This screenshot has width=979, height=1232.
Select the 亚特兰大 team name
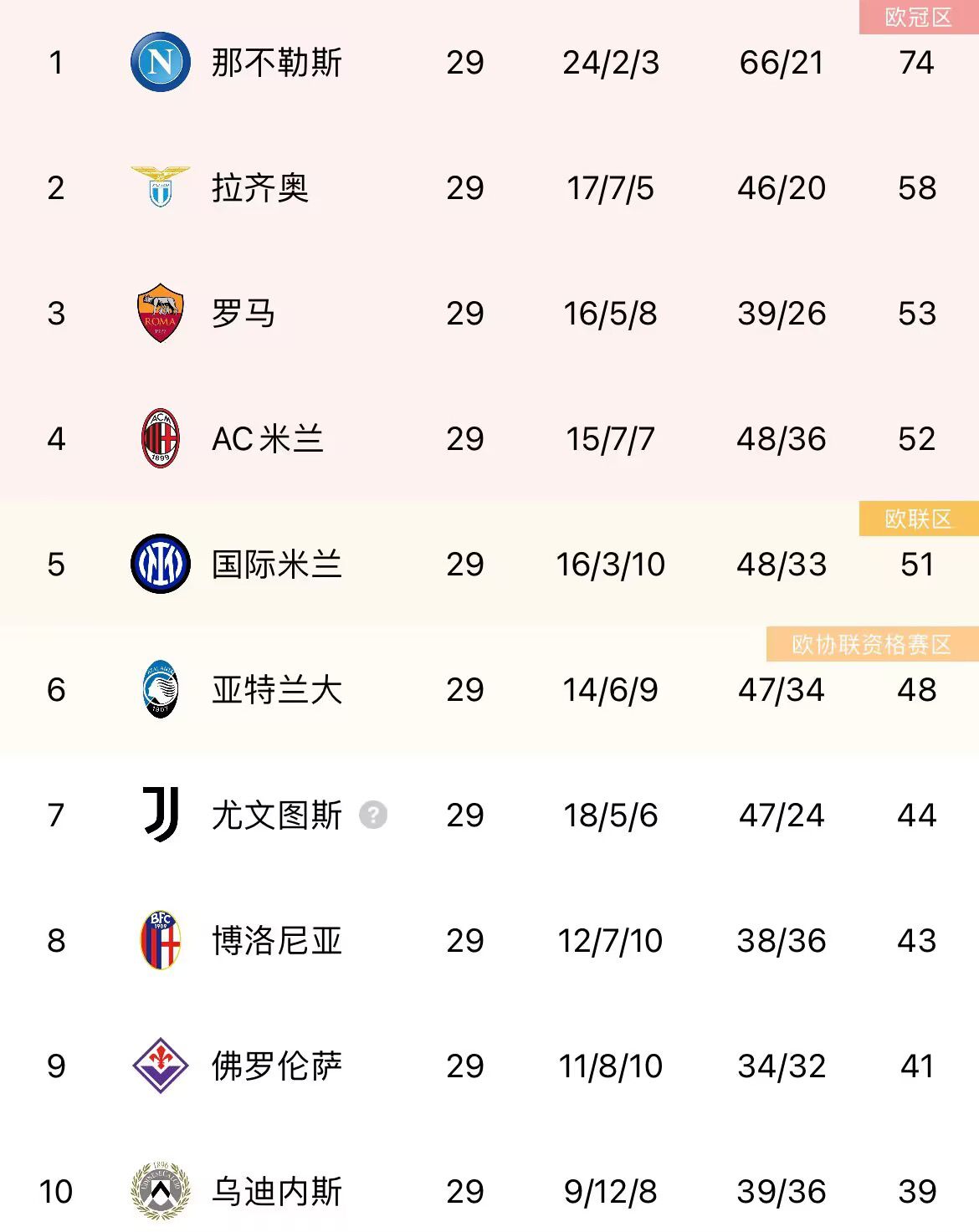point(277,690)
